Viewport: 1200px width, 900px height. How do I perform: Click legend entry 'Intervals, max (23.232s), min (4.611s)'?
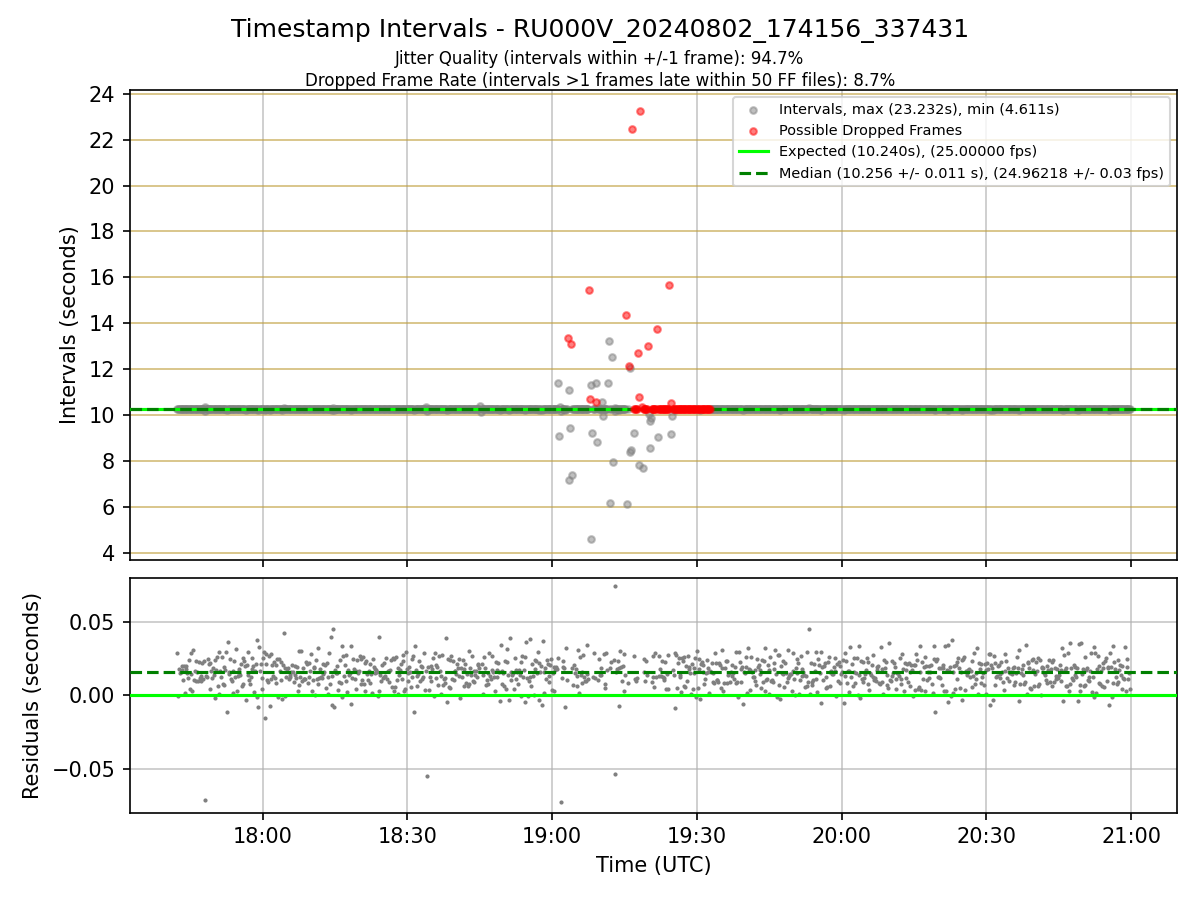919,109
